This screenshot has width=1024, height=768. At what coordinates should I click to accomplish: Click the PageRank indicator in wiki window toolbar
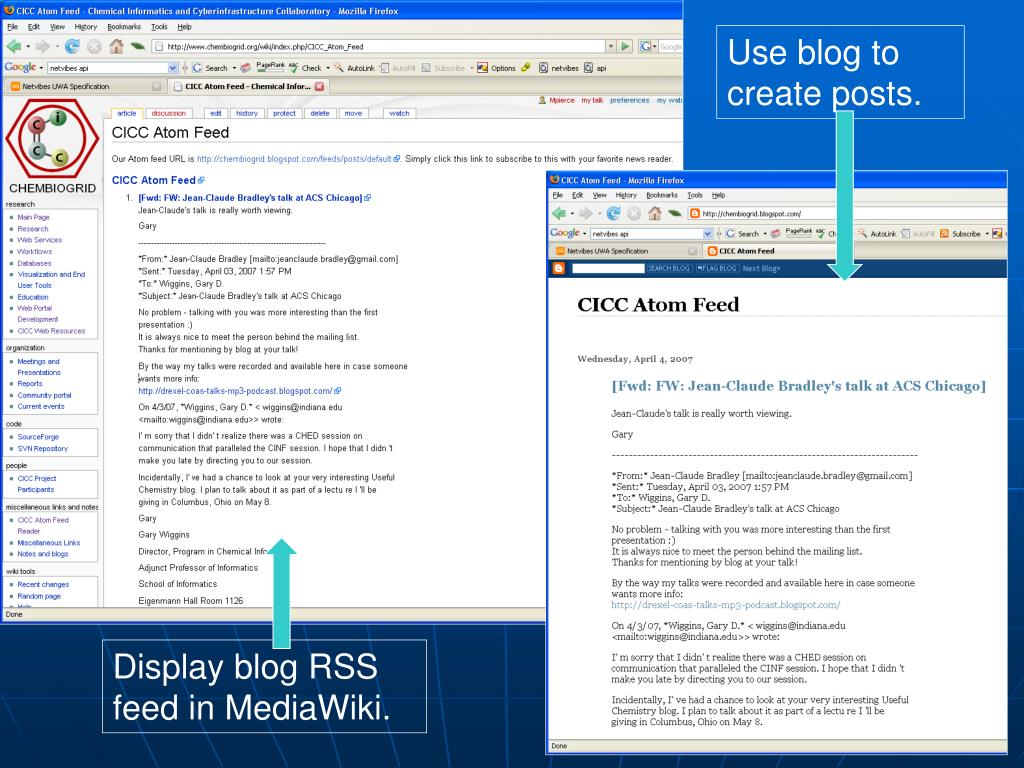(x=270, y=67)
